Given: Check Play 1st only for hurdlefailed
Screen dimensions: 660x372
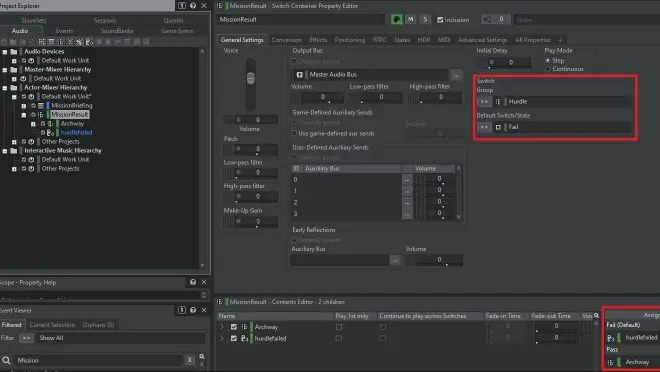Looking at the screenshot, I should coord(339,338).
